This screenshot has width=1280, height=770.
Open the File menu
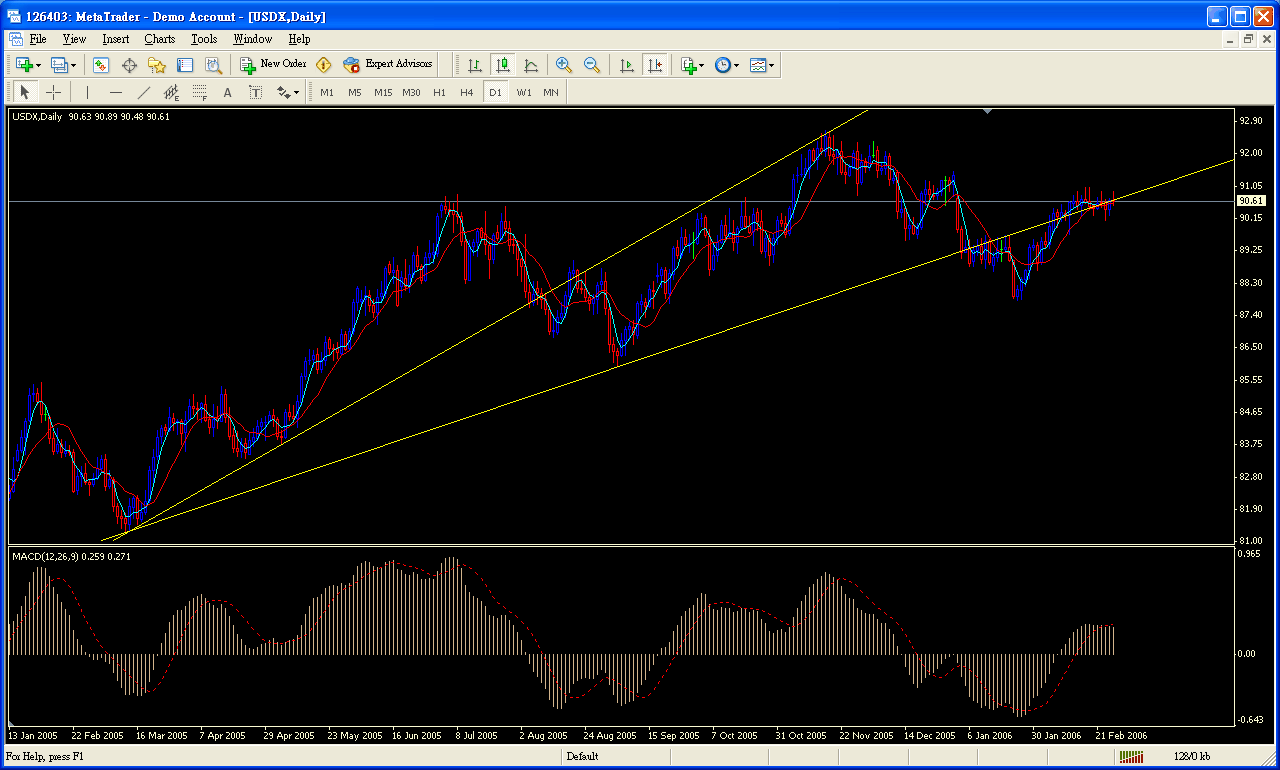38,39
